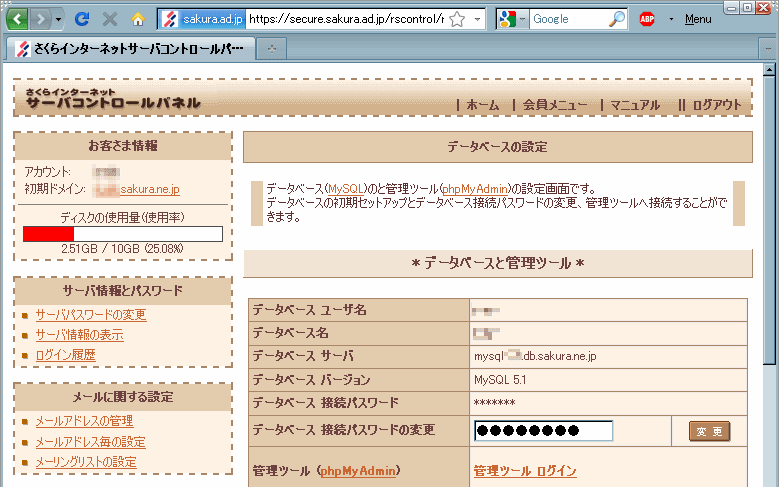Follow the phpMyAdmin link in the description
Viewport: 779px width, 487px height.
(475, 189)
